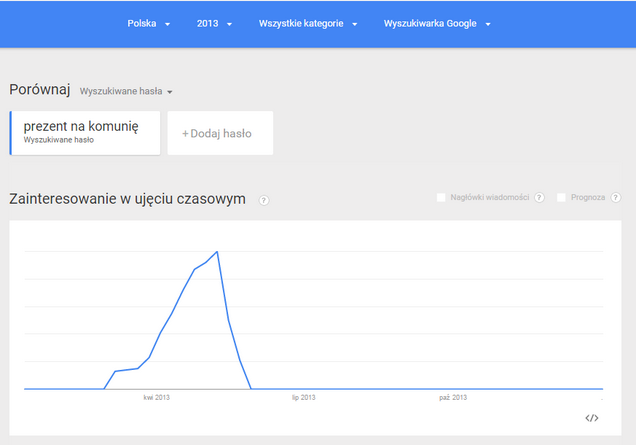Expand the Wyszukiwarka Google dropdown
Viewport: 637px width, 446px height.
pos(437,24)
